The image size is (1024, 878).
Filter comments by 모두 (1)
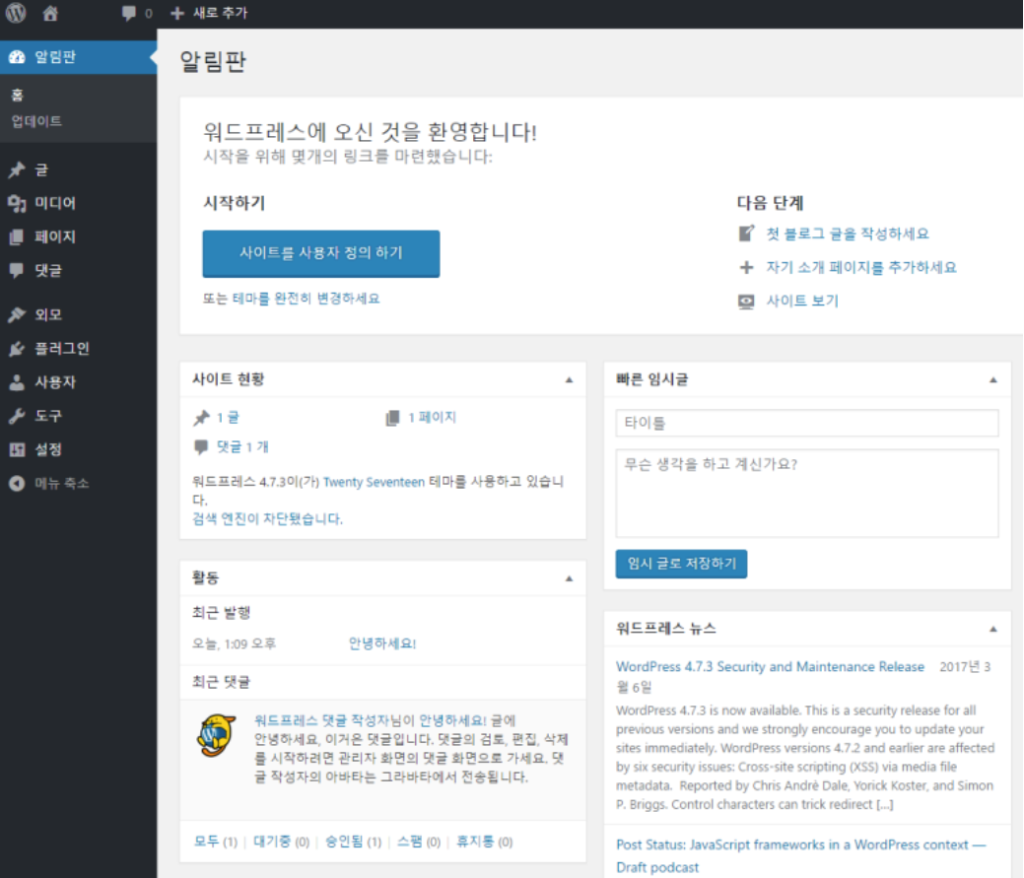click(215, 841)
